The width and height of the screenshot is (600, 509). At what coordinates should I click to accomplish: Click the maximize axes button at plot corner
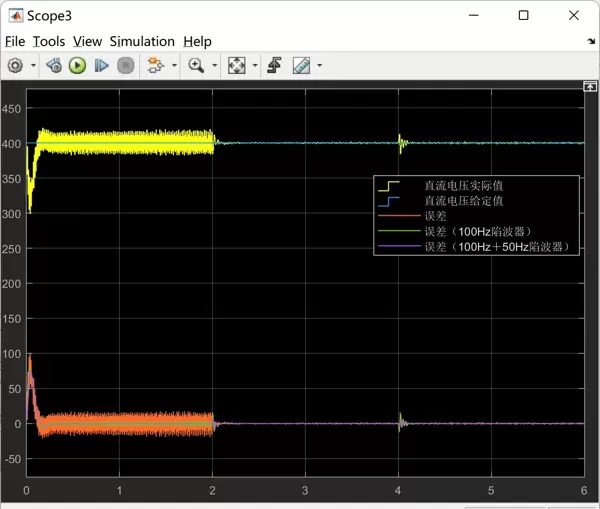click(x=589, y=88)
